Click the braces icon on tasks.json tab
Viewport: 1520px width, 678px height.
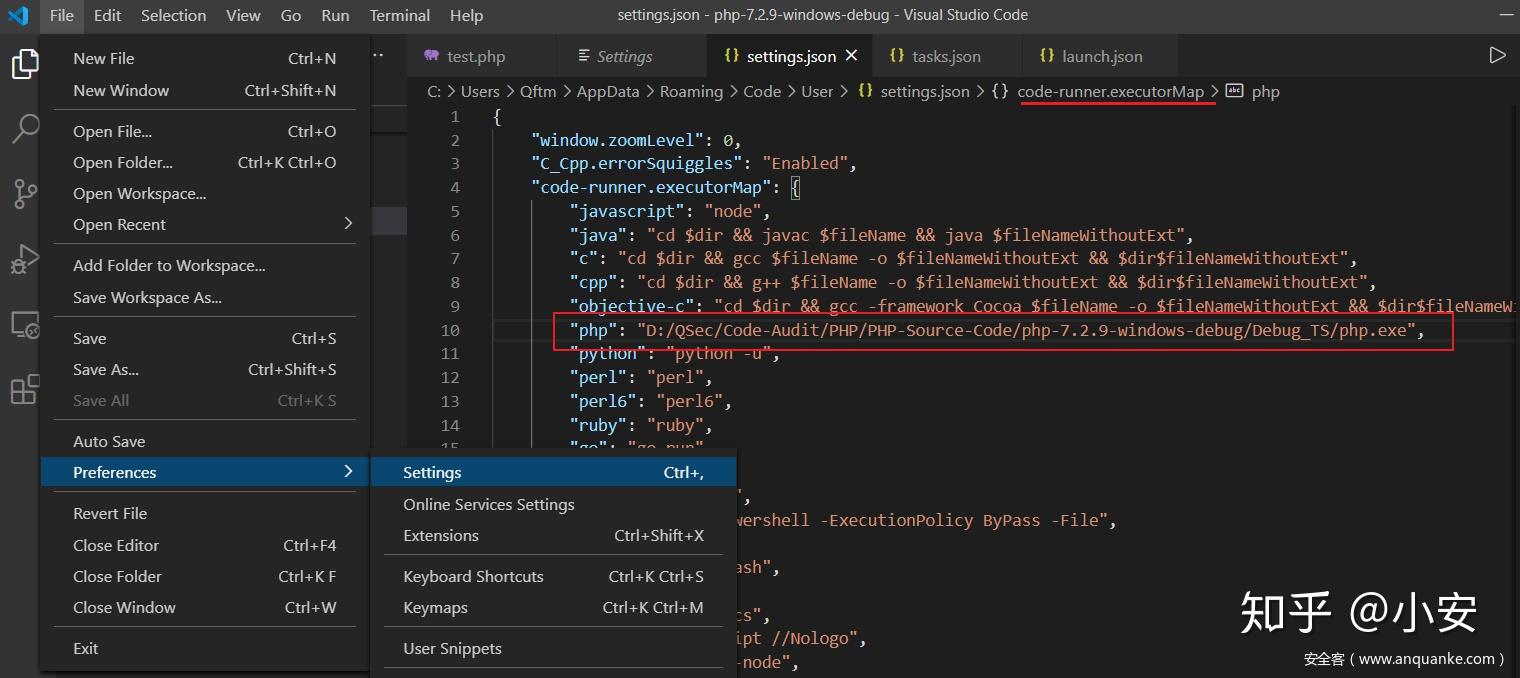(897, 56)
